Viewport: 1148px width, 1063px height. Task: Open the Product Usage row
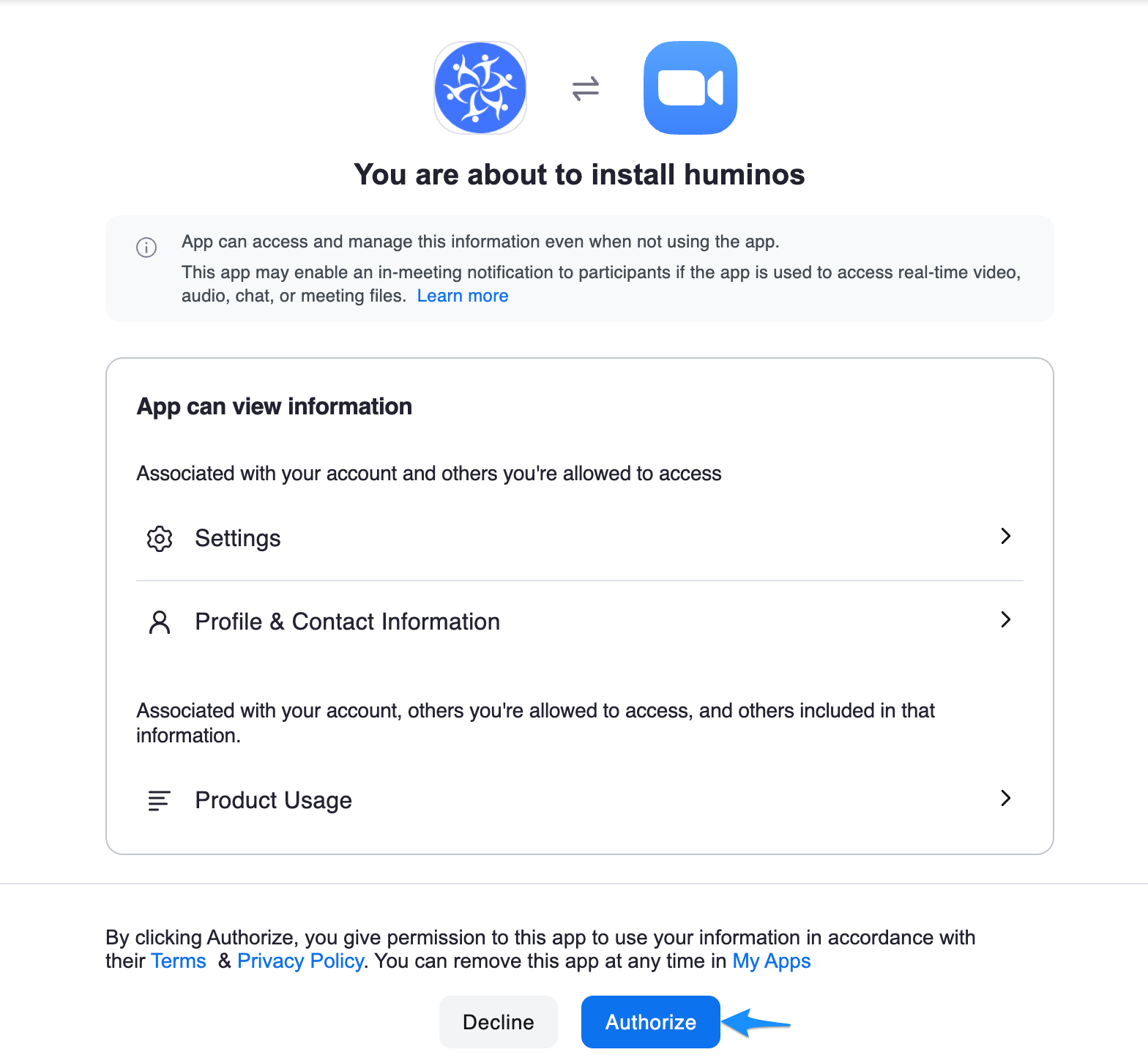coord(580,800)
